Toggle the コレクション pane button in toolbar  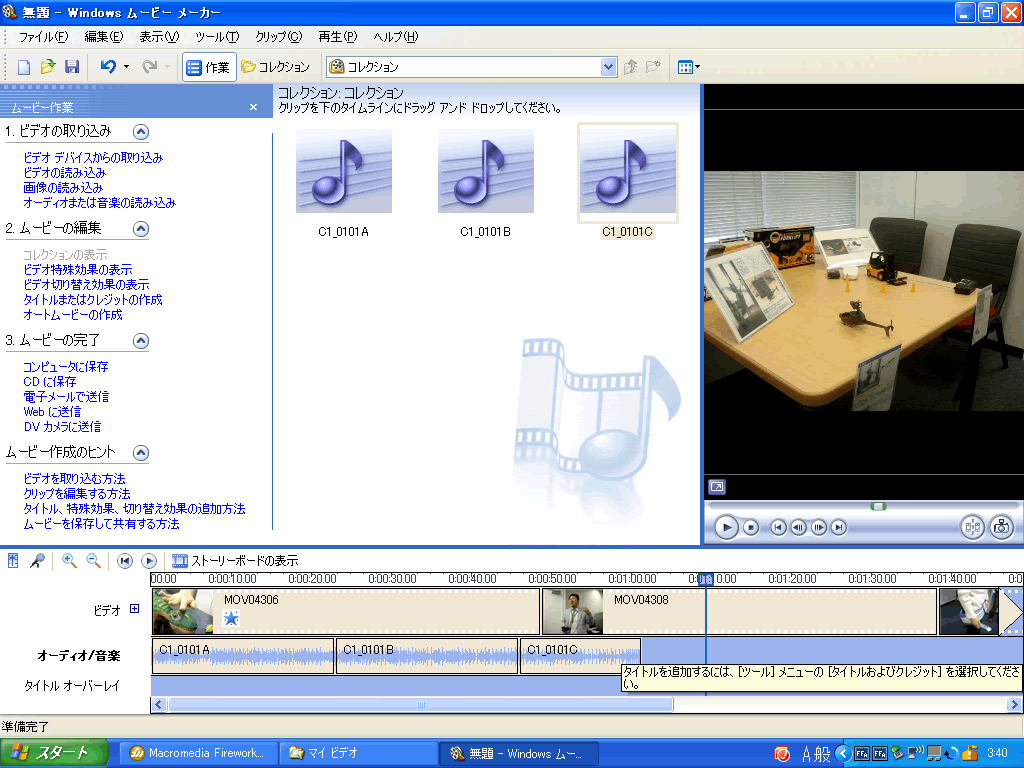275,67
